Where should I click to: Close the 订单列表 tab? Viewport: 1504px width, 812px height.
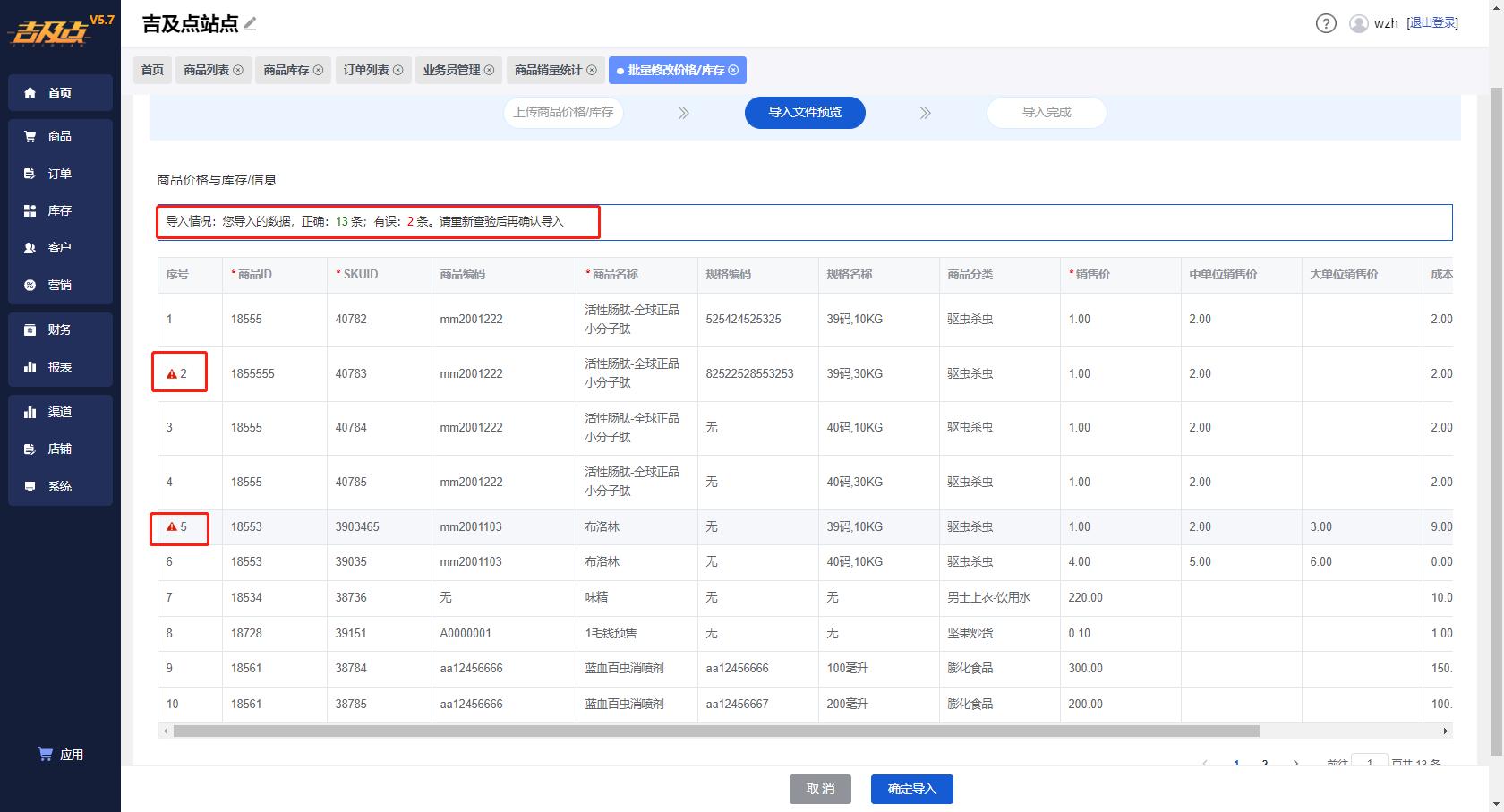[x=398, y=70]
